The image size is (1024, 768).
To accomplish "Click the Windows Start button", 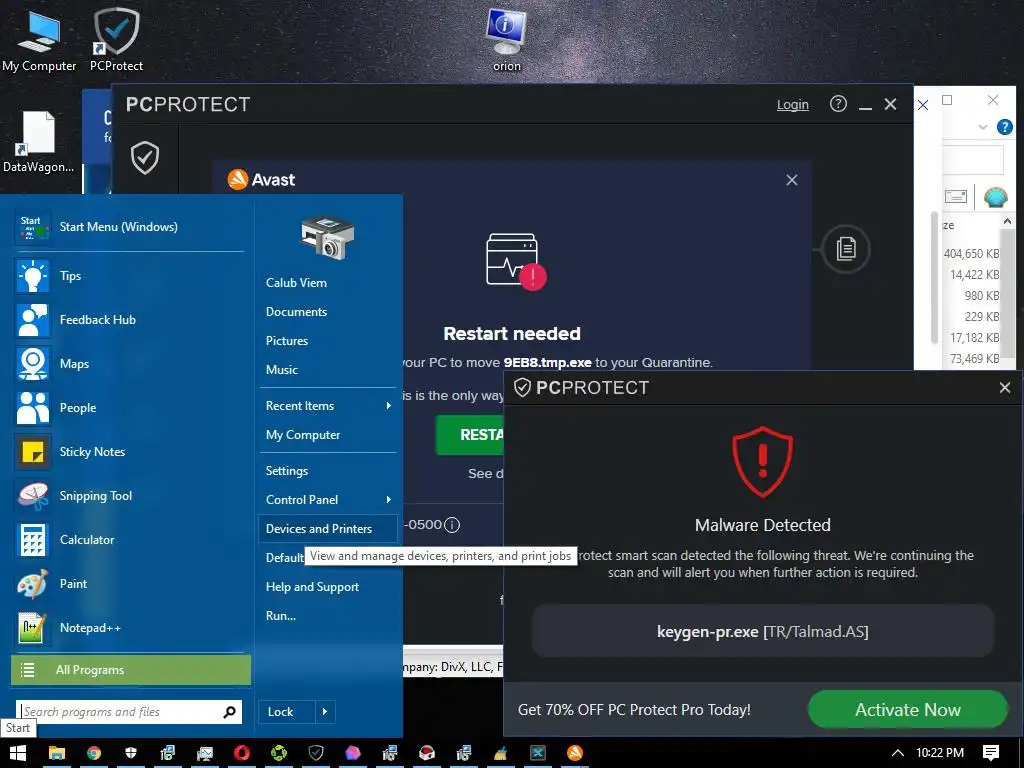I will [x=18, y=753].
